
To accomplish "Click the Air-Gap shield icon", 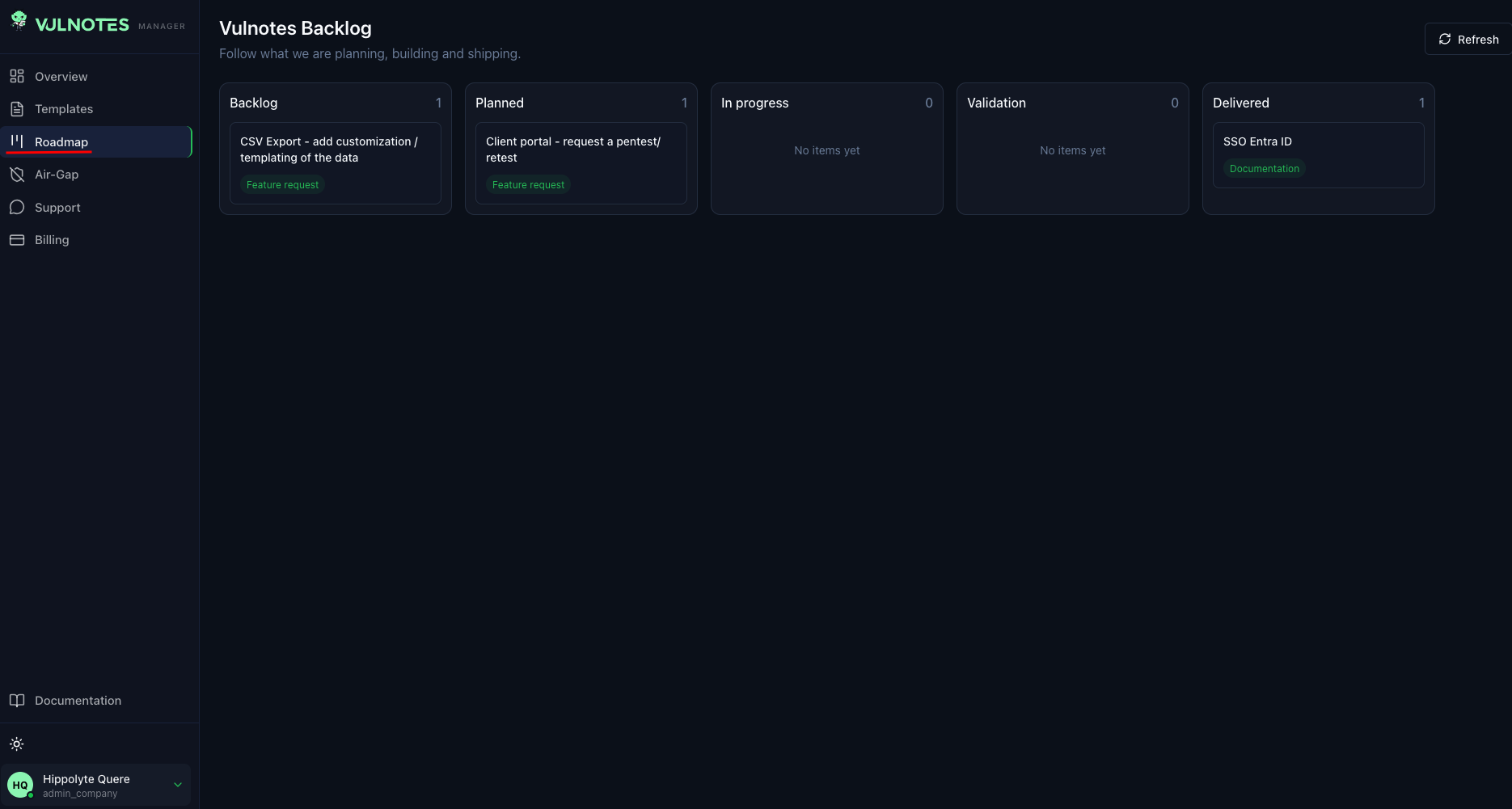I will (x=17, y=175).
